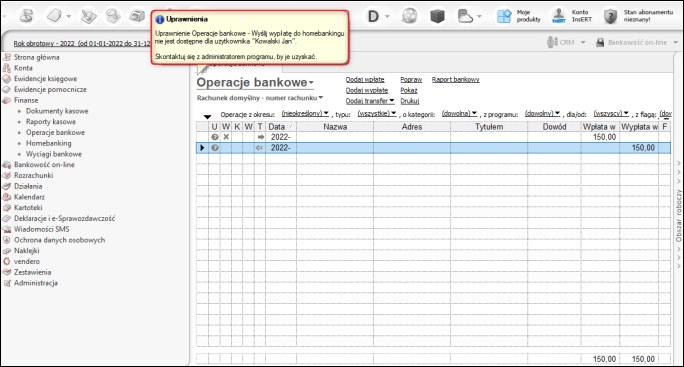The height and width of the screenshot is (367, 684).
Task: Click the Konta module icon
Action: (x=7, y=68)
